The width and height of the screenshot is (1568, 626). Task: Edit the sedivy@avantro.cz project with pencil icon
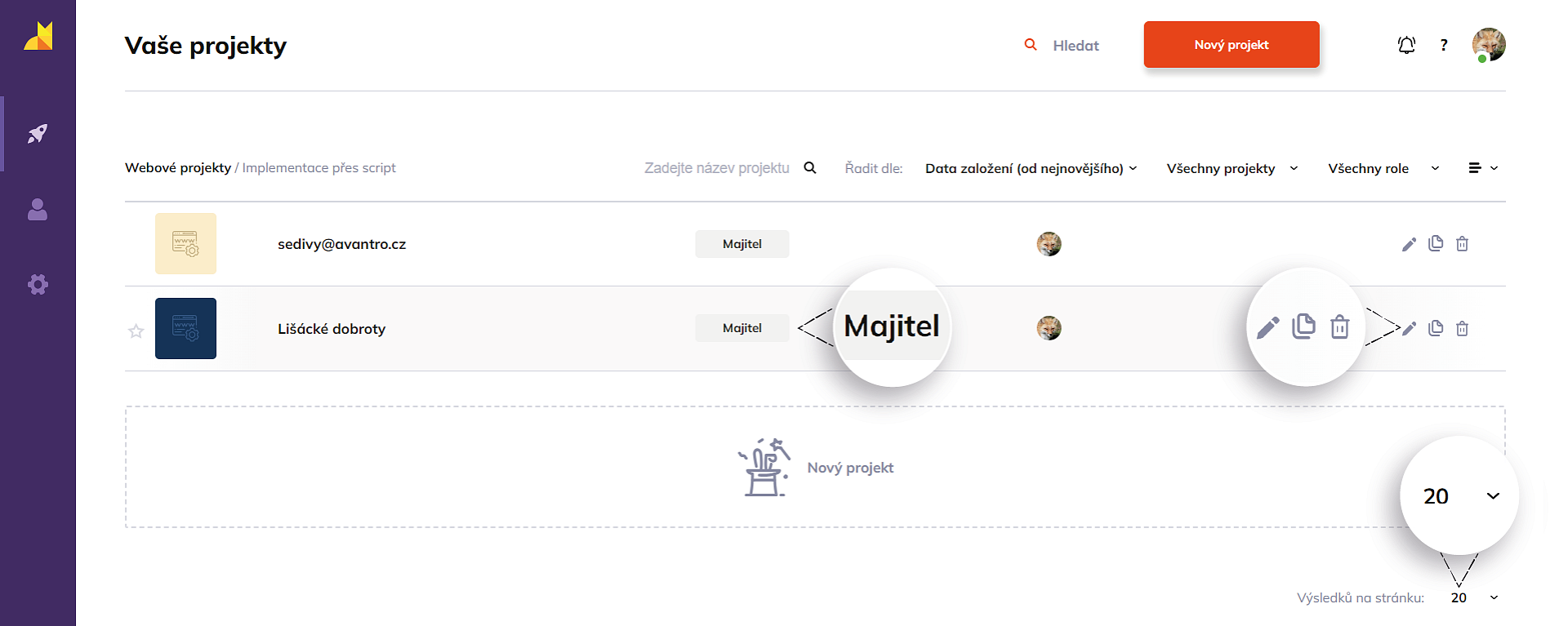coord(1409,244)
